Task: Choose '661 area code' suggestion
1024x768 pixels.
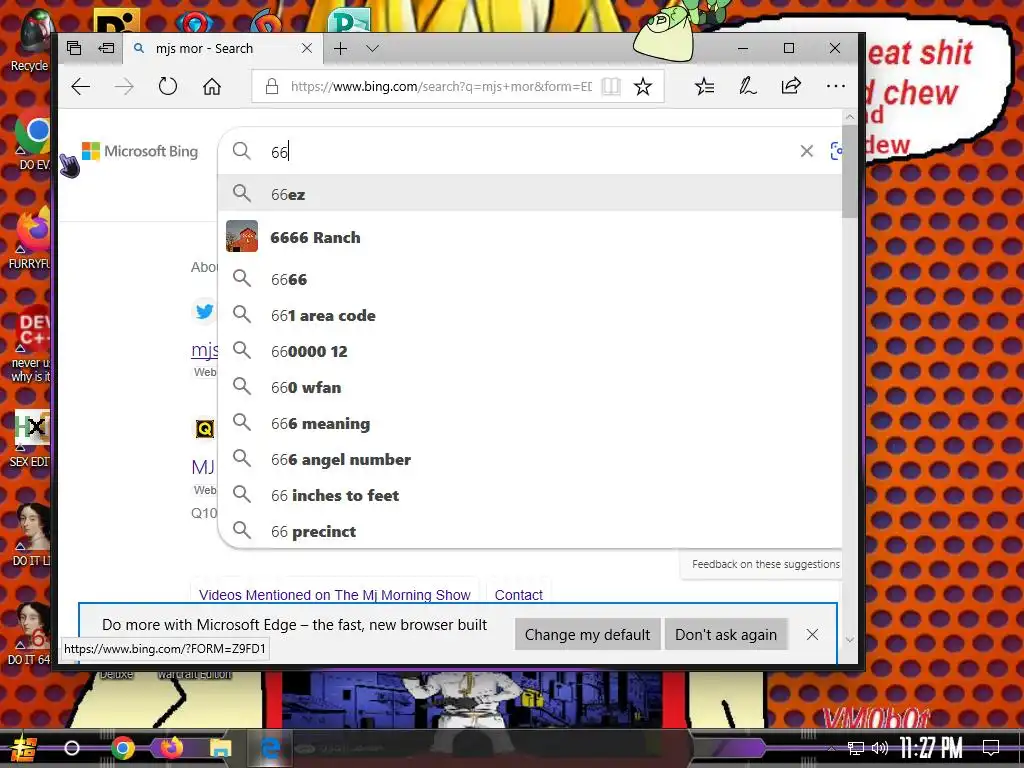Action: tap(530, 315)
